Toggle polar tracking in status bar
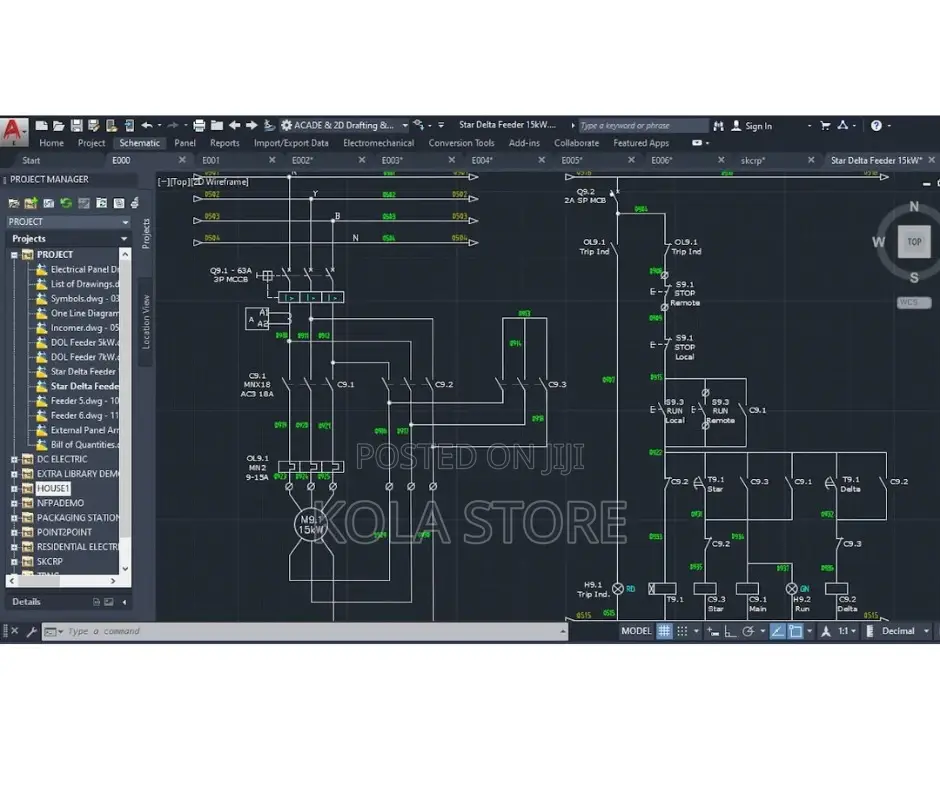 (748, 631)
